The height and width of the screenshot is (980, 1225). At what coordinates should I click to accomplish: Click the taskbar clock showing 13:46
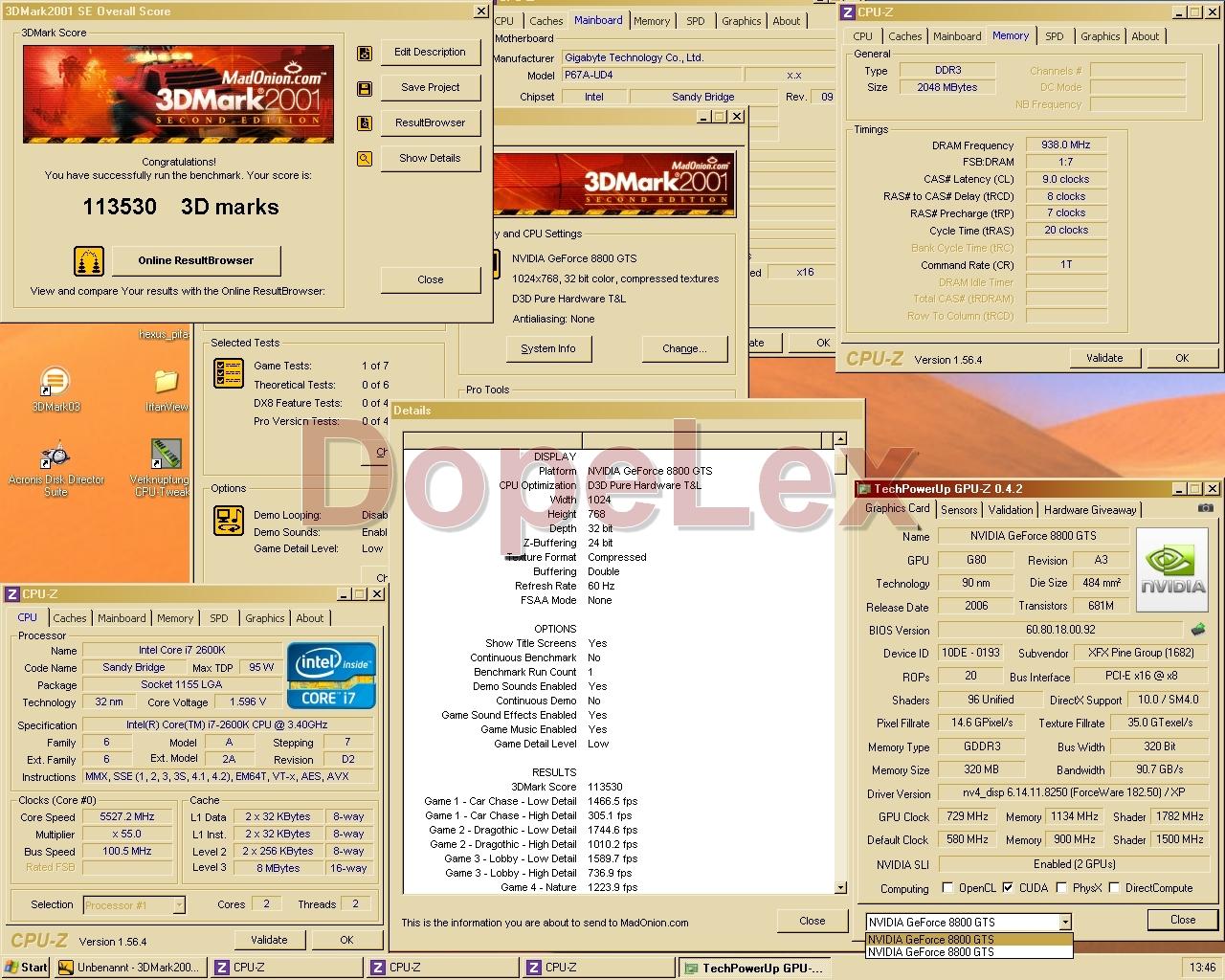tap(1202, 968)
